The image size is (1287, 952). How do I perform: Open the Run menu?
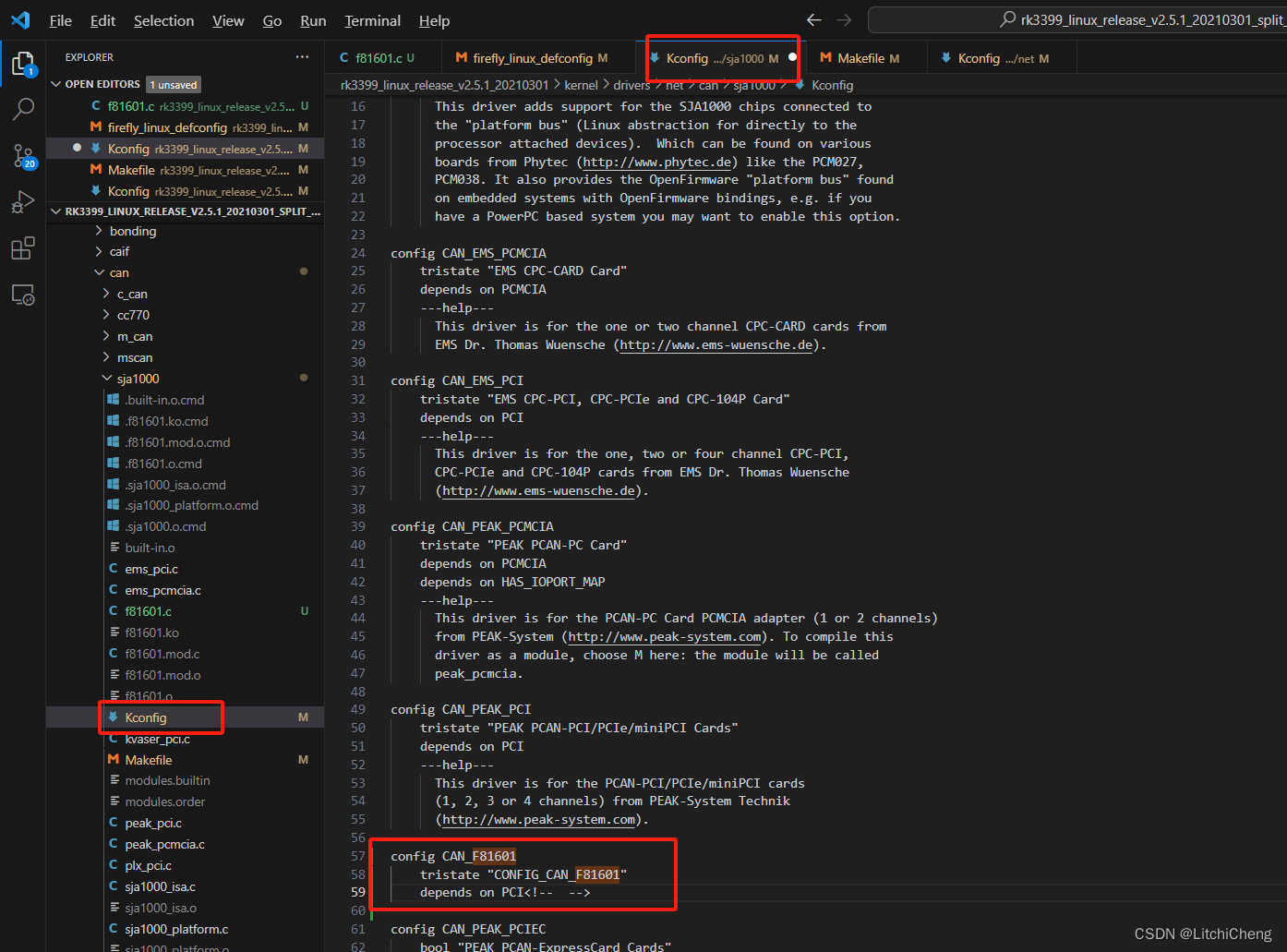coord(313,20)
